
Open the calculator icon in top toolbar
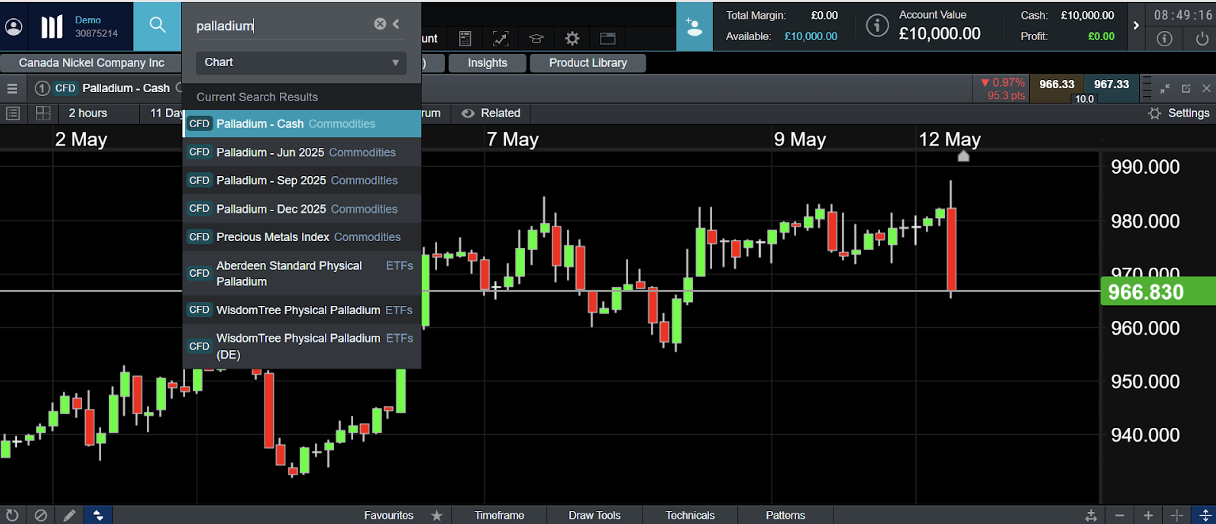click(x=465, y=38)
